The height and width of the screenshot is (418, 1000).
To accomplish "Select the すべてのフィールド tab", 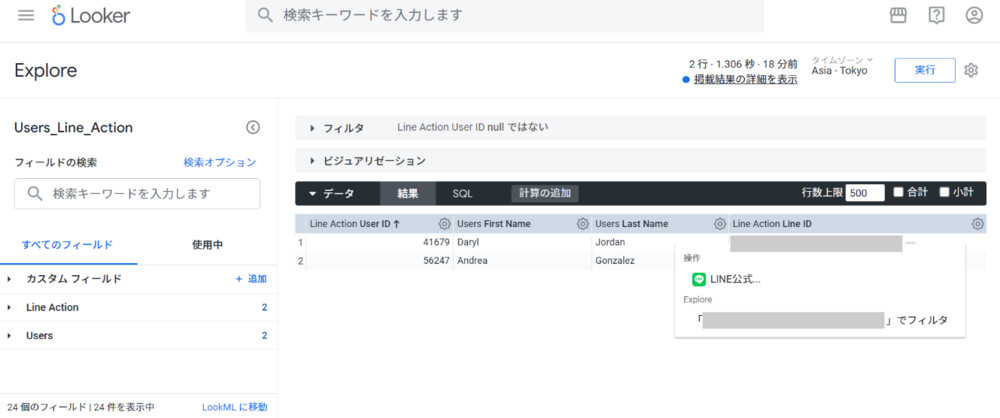I will [x=68, y=244].
